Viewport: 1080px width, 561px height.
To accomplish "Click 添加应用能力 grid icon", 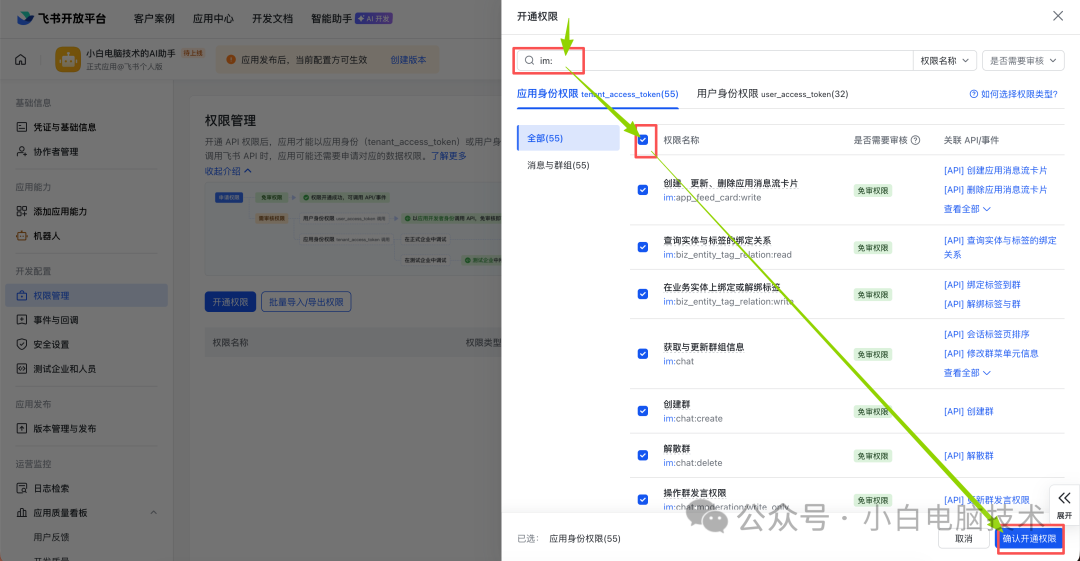I will click(x=22, y=212).
